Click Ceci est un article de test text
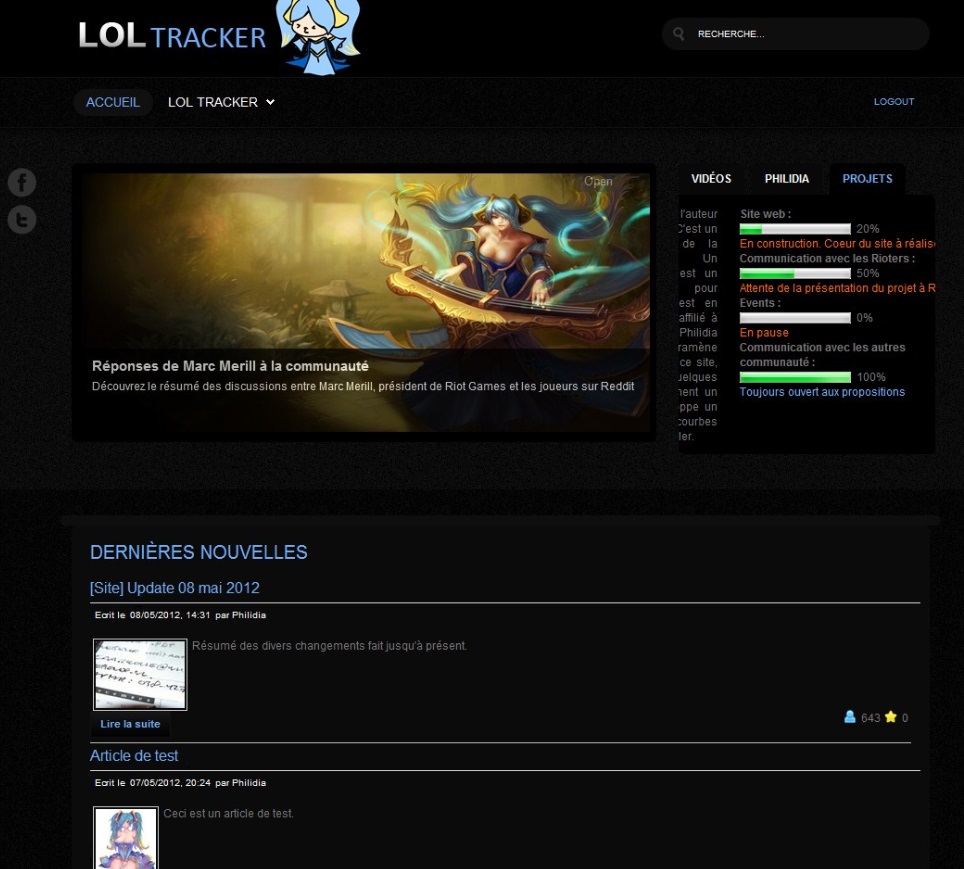This screenshot has height=869, width=964. (229, 814)
